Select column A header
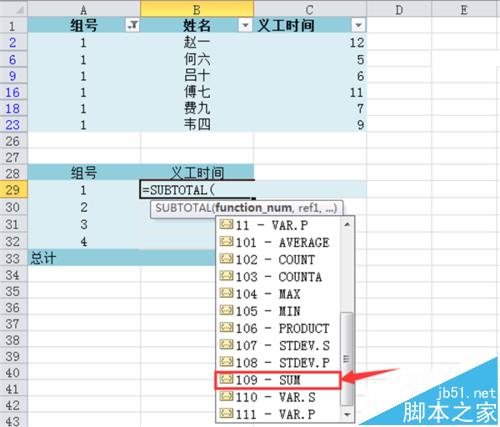This screenshot has width=500, height=427. [84, 9]
